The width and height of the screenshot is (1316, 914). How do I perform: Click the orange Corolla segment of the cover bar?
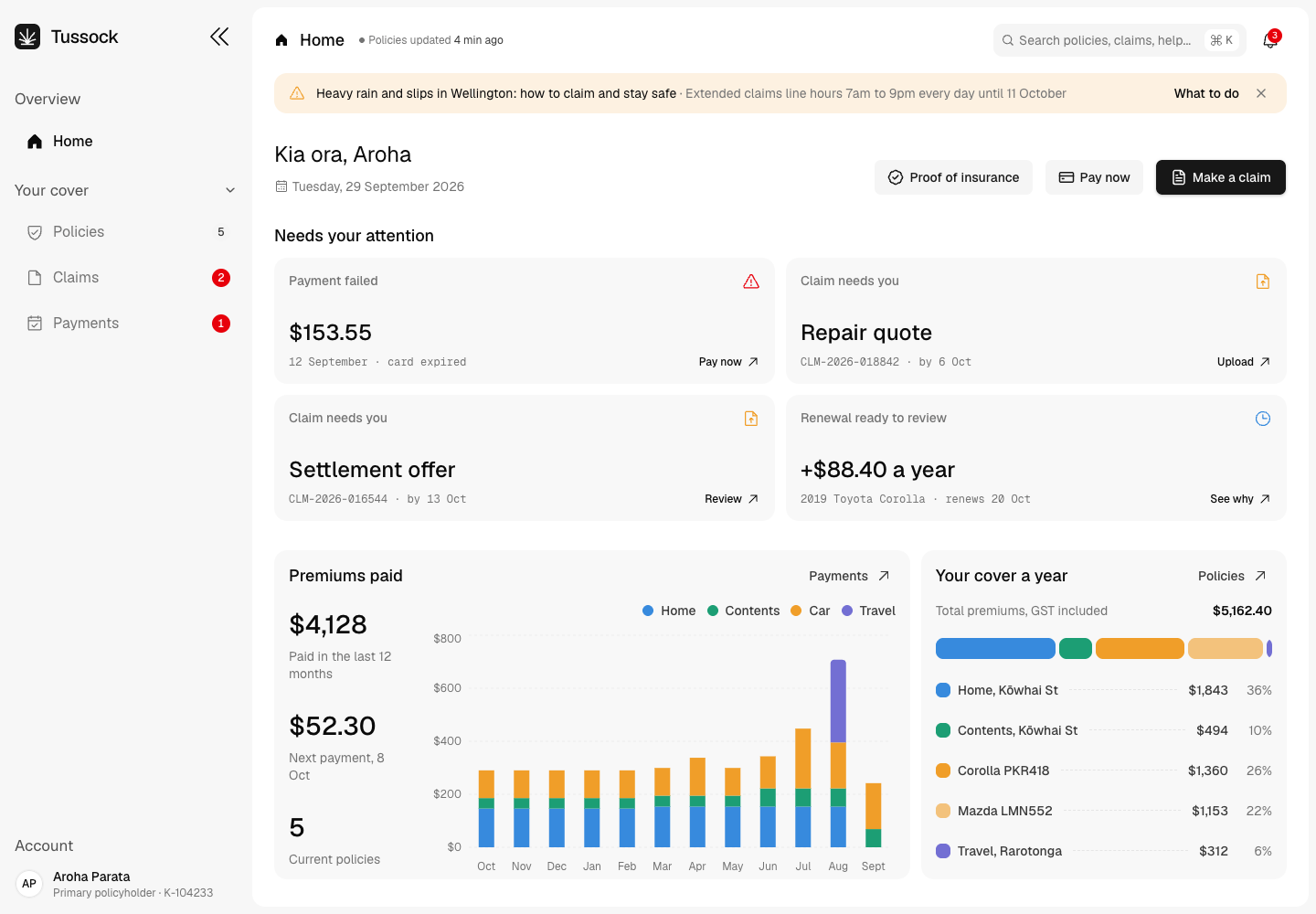point(1140,649)
